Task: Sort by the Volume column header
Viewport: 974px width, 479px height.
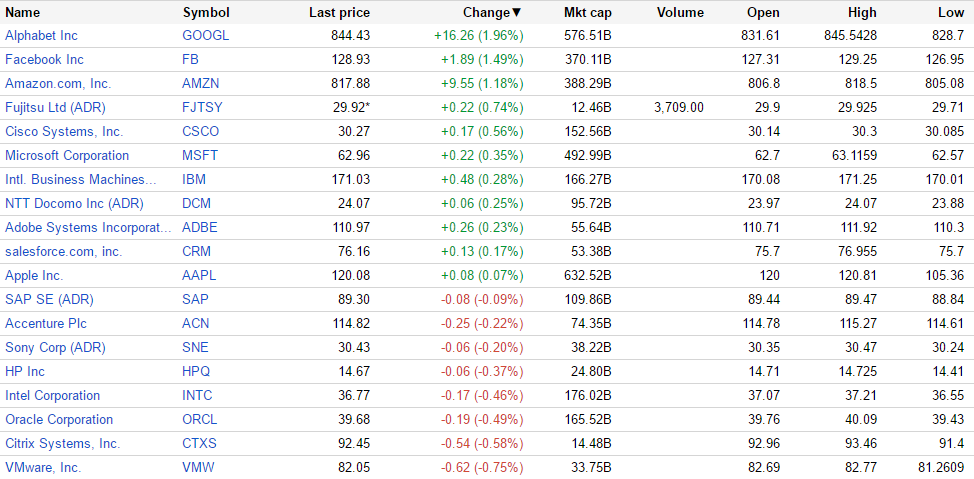Action: 680,13
